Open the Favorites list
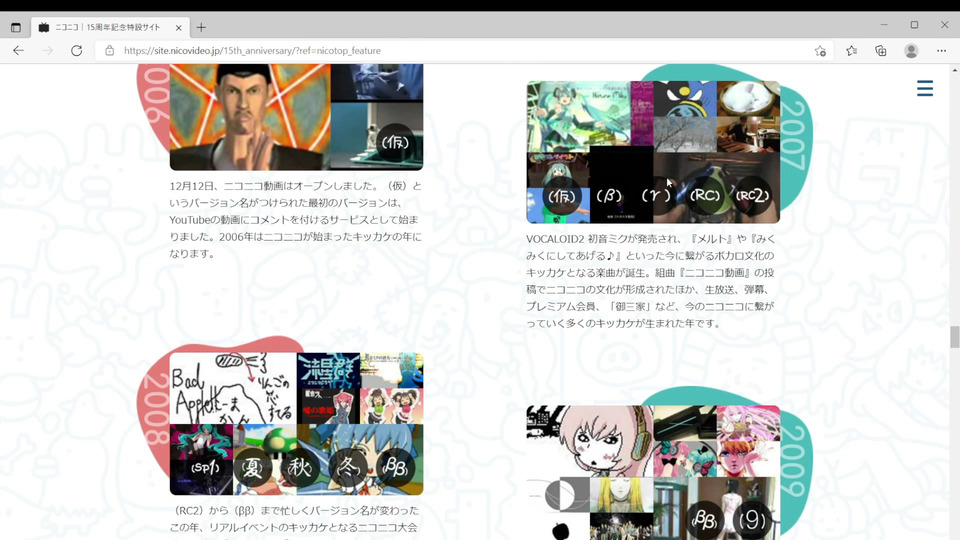This screenshot has width=960, height=540. (852, 51)
